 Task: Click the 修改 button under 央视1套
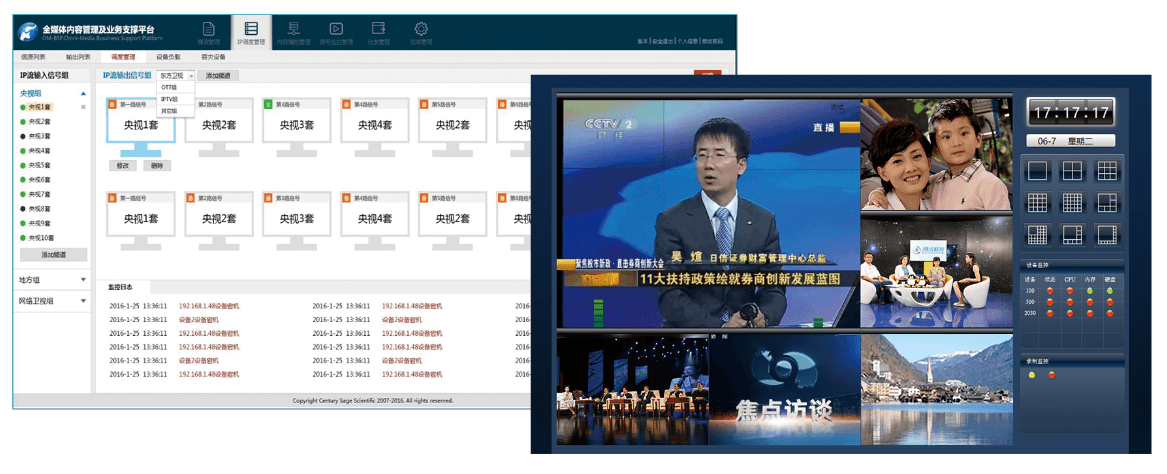coord(123,165)
